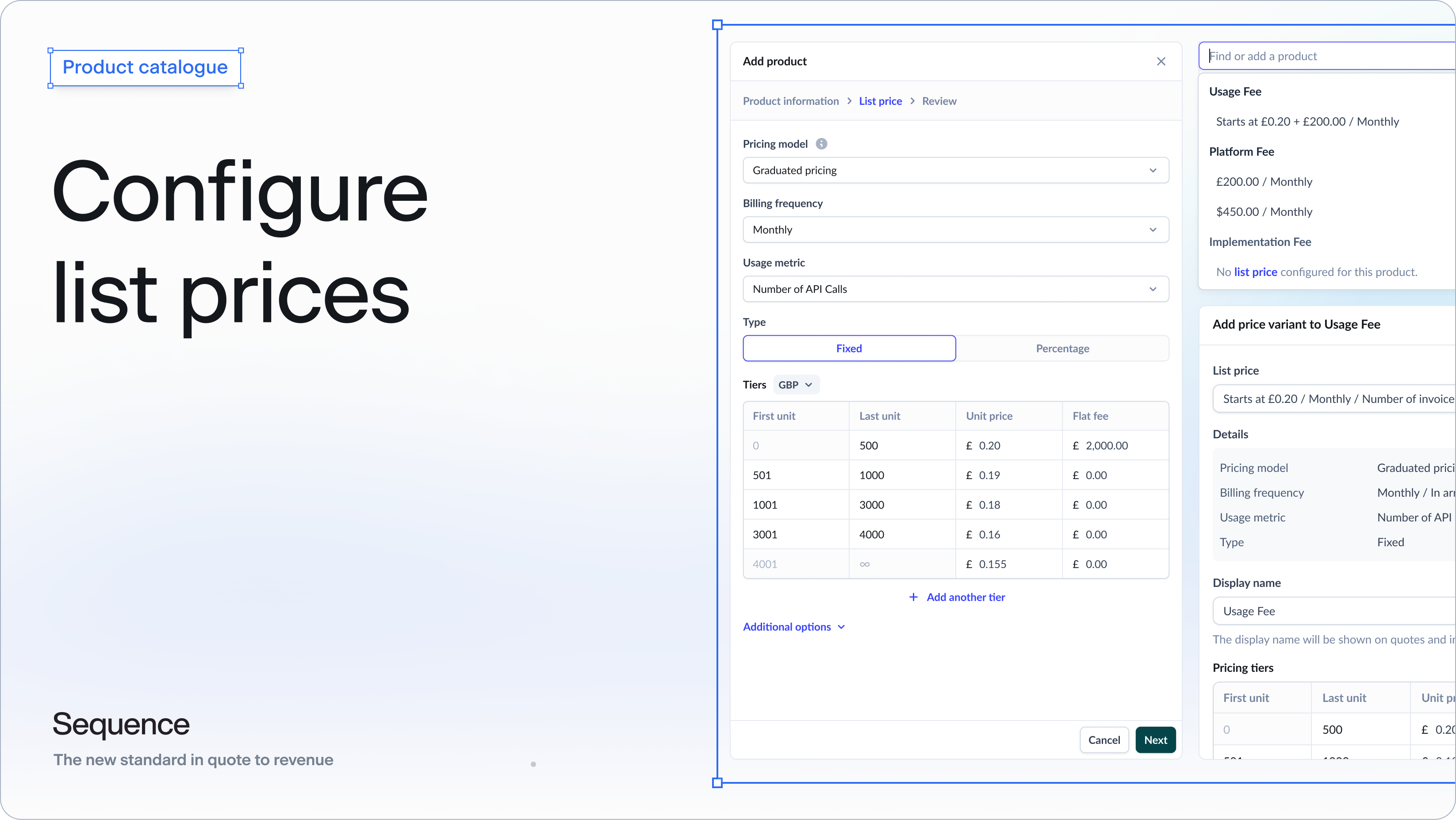
Task: Click chevron before Review breadcrumb
Action: 912,100
